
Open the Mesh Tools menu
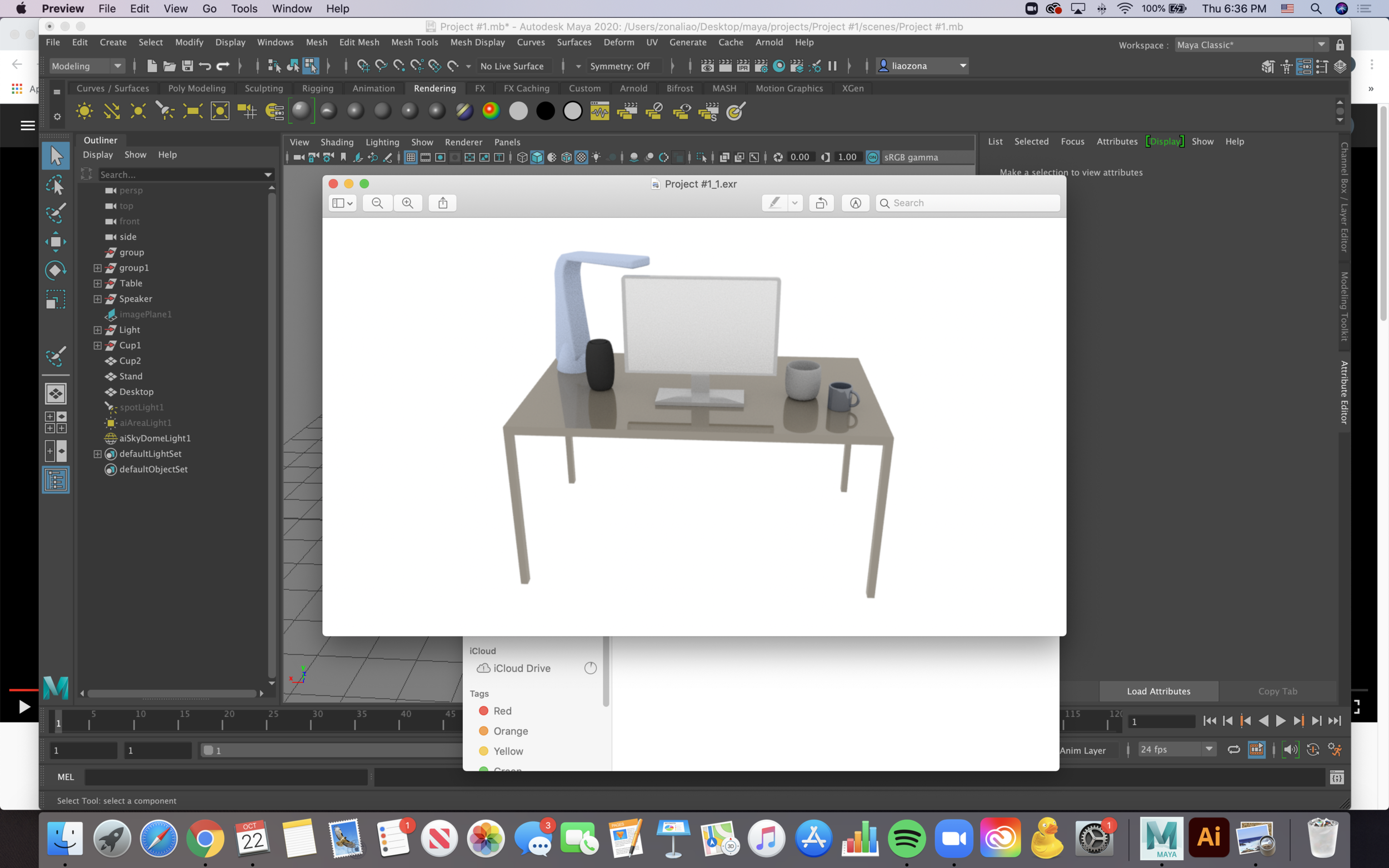click(x=414, y=42)
